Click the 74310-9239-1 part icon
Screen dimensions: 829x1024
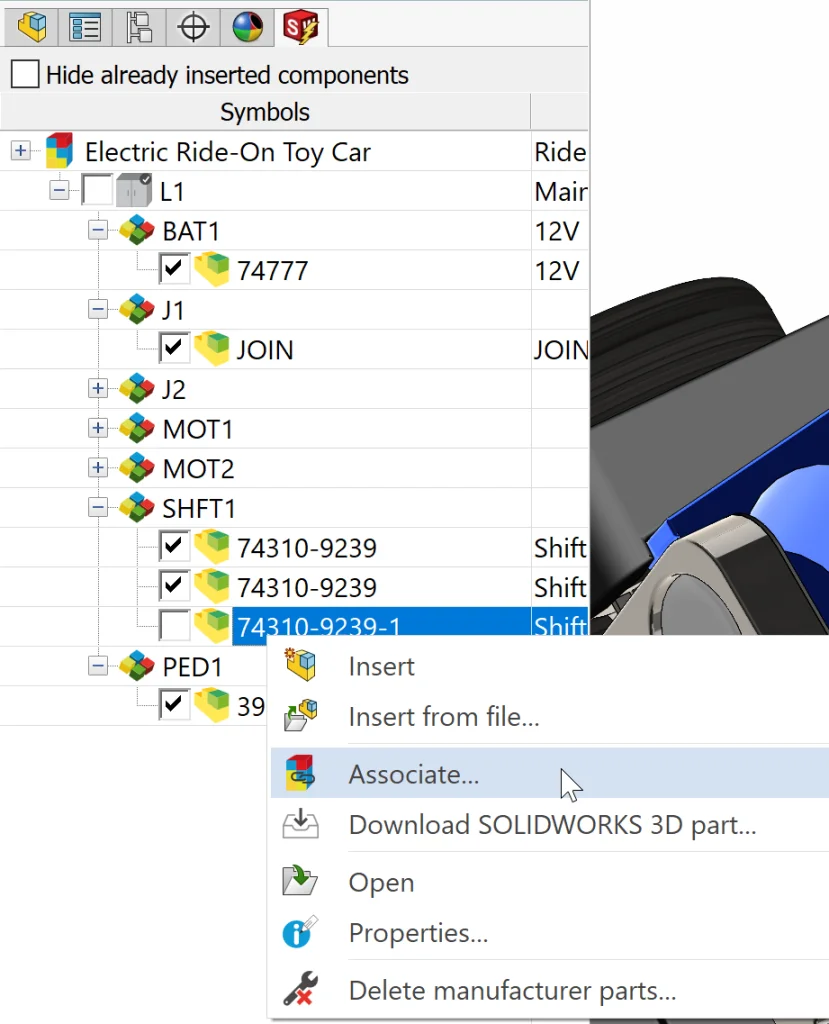212,625
